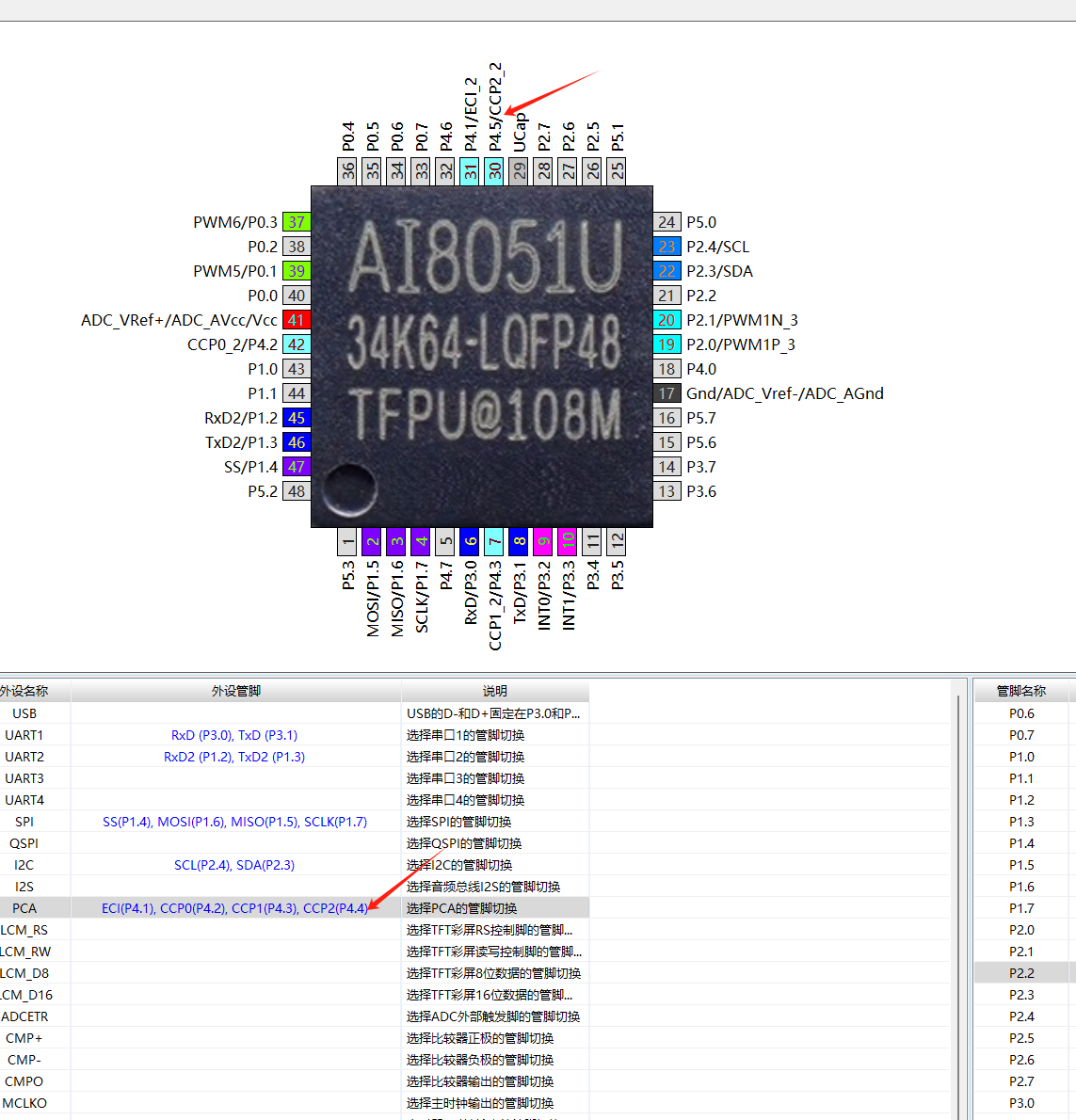Select the UART3 peripheral row
Viewport: 1076px width, 1120px height.
[x=295, y=778]
